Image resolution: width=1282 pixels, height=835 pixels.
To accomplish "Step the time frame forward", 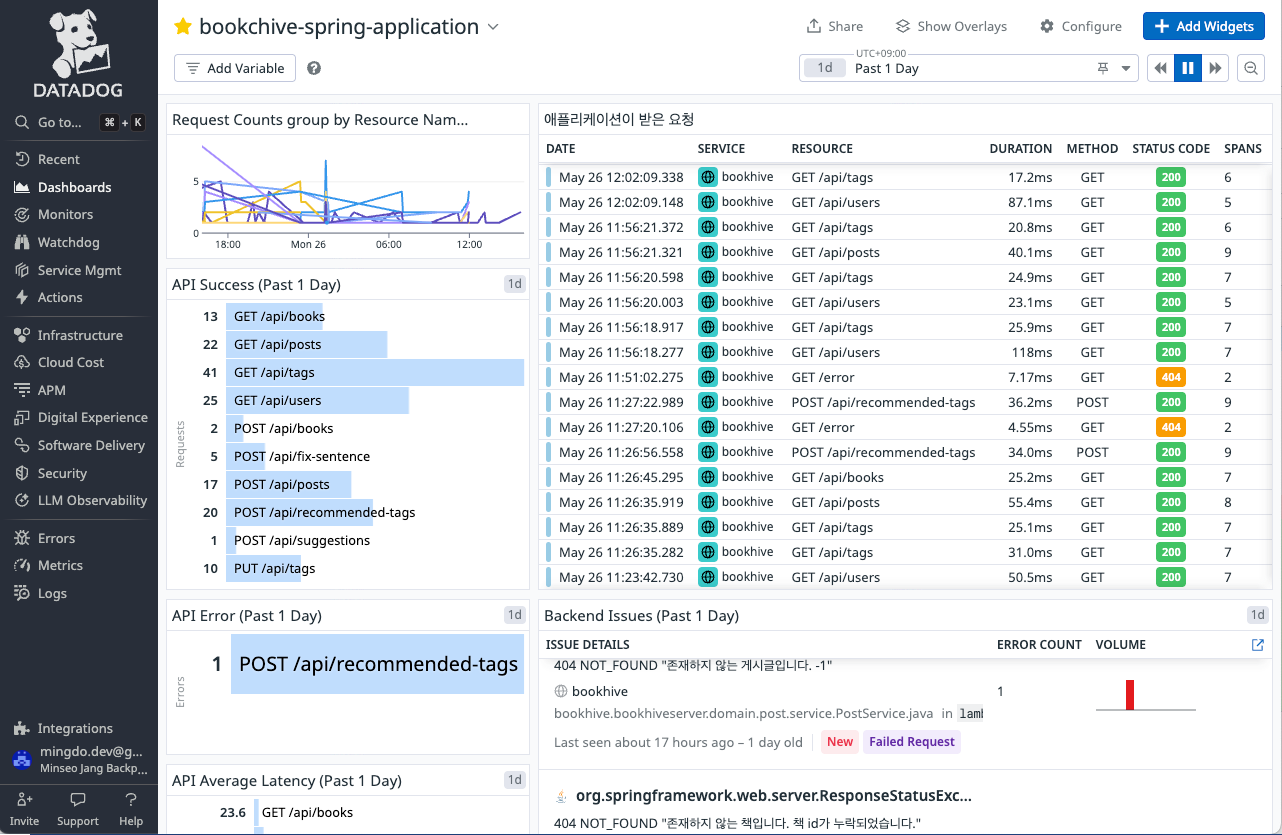I will 1215,68.
